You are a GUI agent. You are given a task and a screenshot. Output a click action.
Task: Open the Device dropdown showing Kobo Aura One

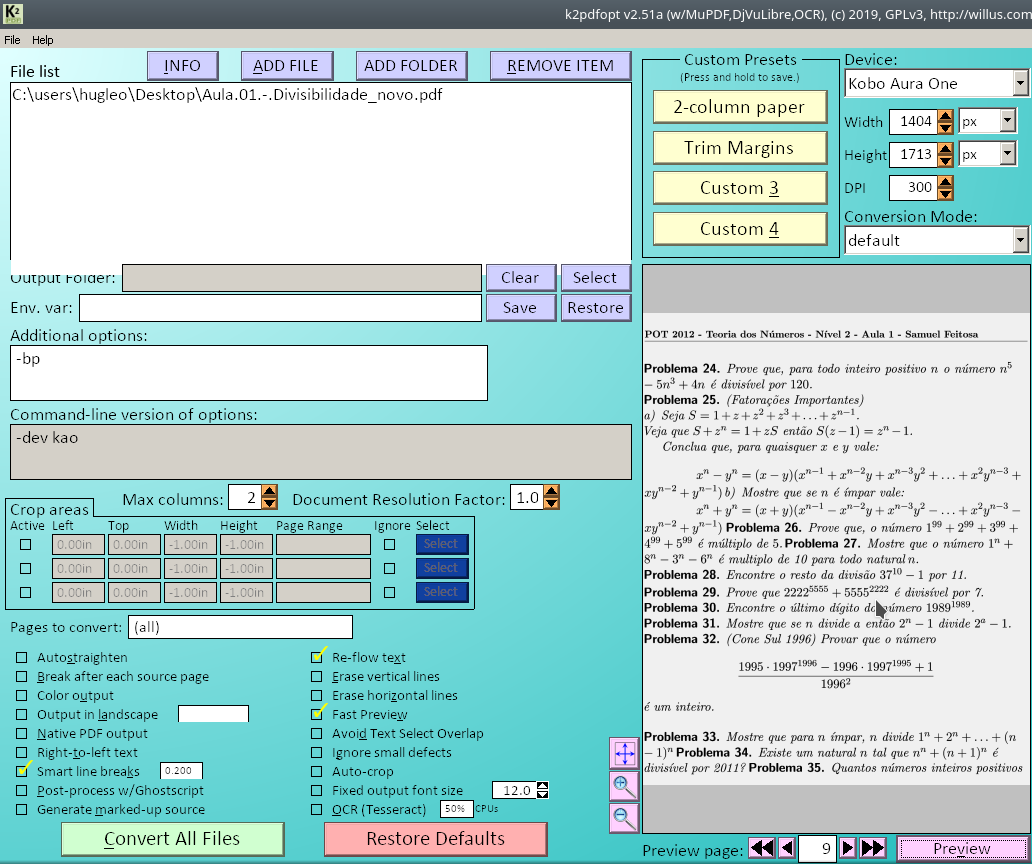[x=1019, y=83]
